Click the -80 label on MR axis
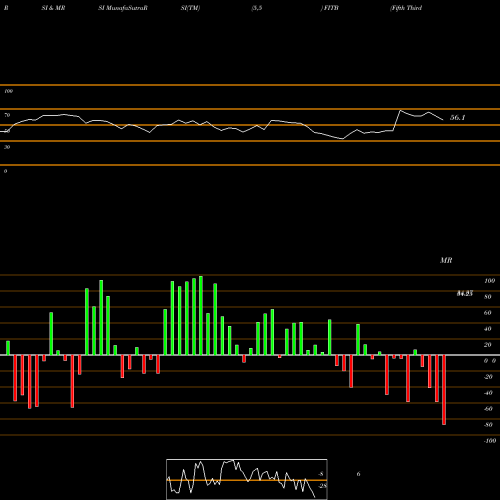Image resolution: width=500 pixels, height=500 pixels. point(488,425)
